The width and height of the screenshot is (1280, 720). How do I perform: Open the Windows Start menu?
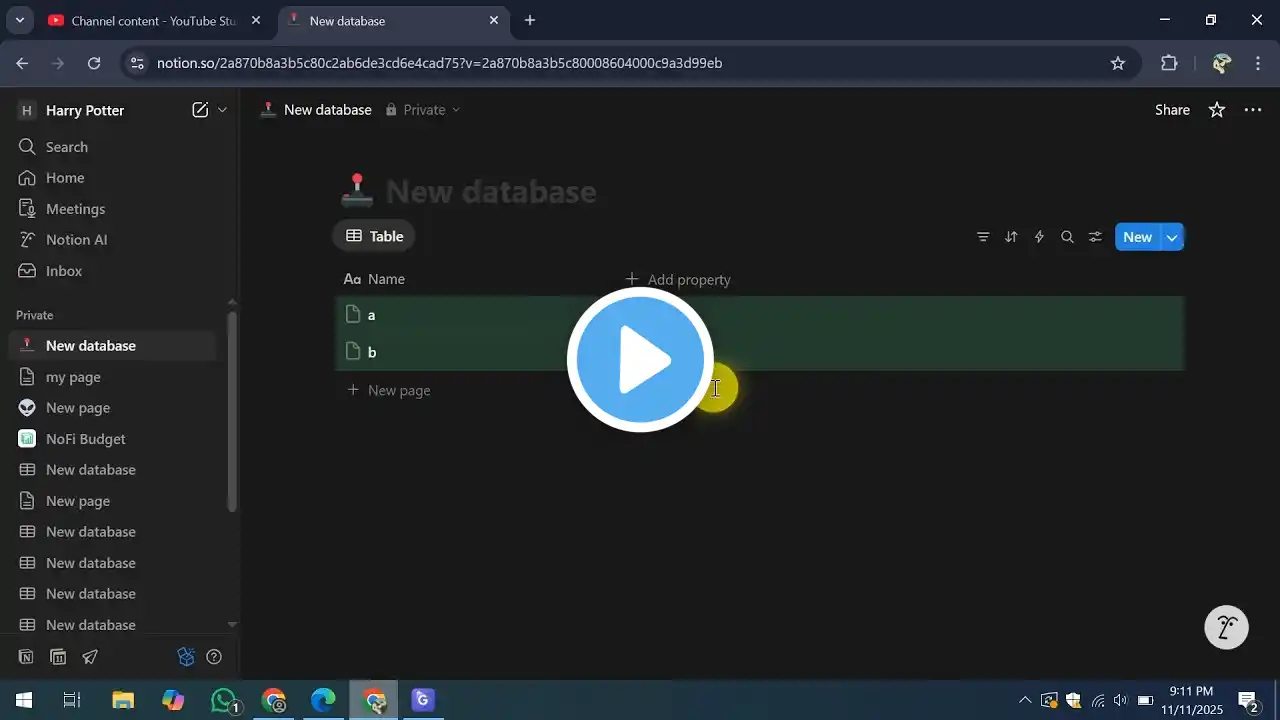24,700
